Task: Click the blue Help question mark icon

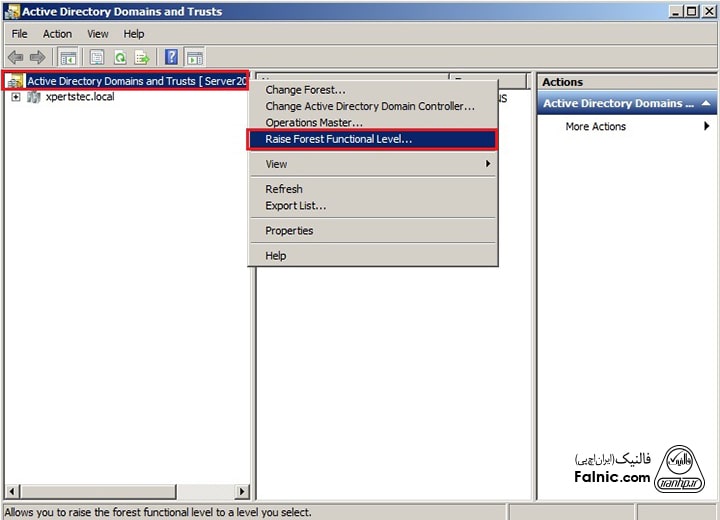Action: tap(172, 57)
